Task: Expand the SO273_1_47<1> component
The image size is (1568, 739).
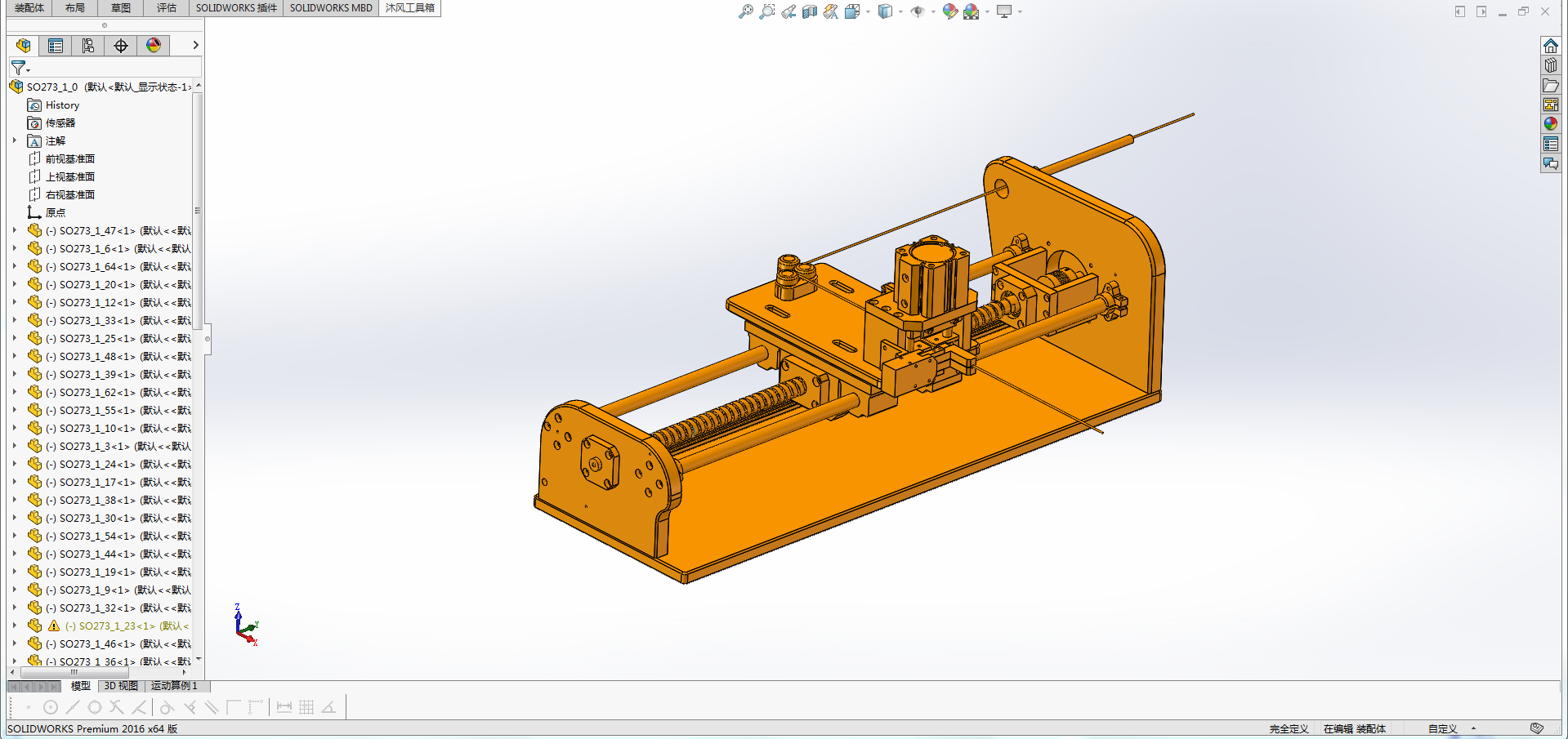Action: point(15,230)
